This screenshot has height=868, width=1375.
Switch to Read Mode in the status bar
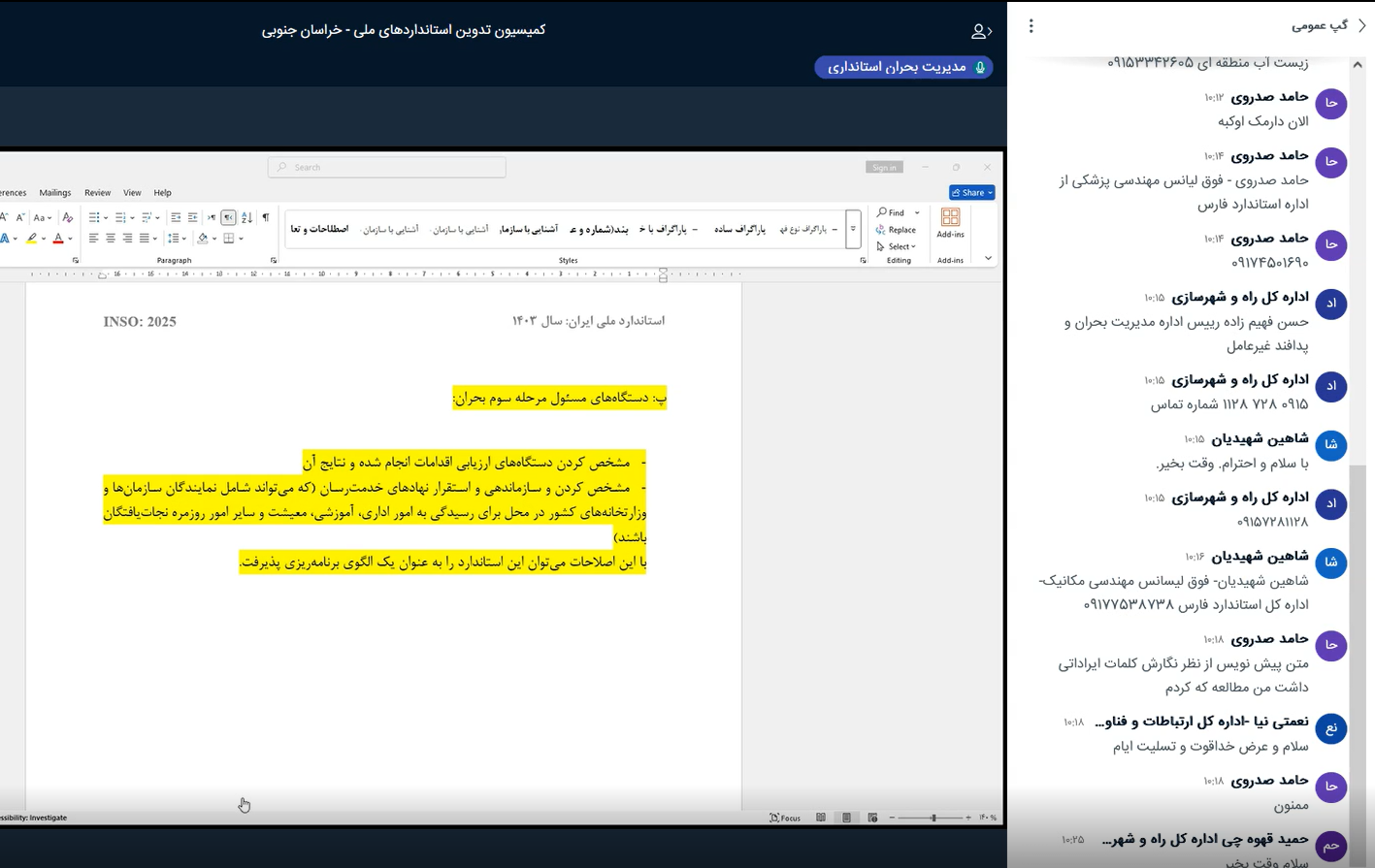coord(821,818)
